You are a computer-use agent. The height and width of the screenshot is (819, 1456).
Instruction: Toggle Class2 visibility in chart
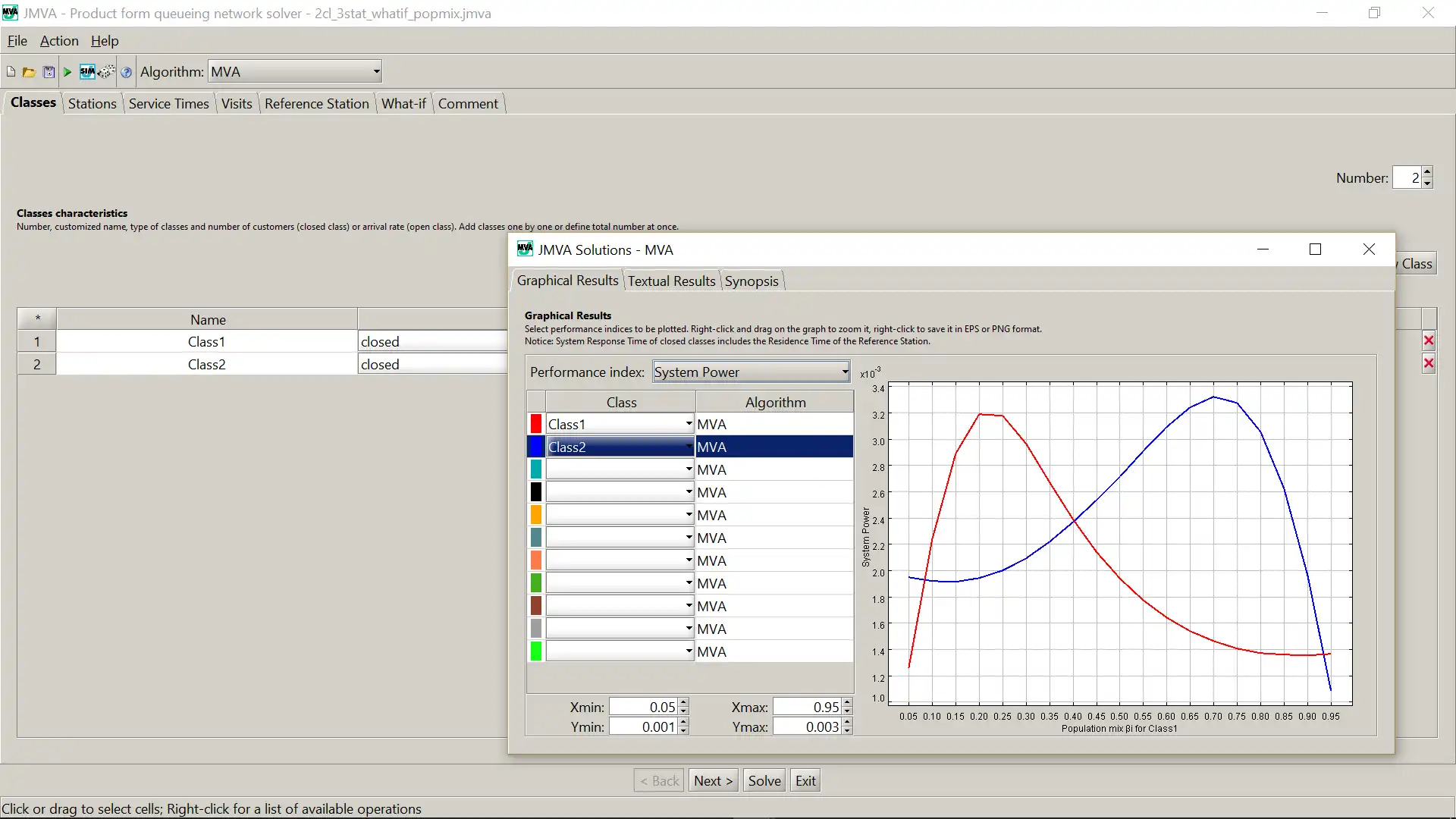(535, 446)
